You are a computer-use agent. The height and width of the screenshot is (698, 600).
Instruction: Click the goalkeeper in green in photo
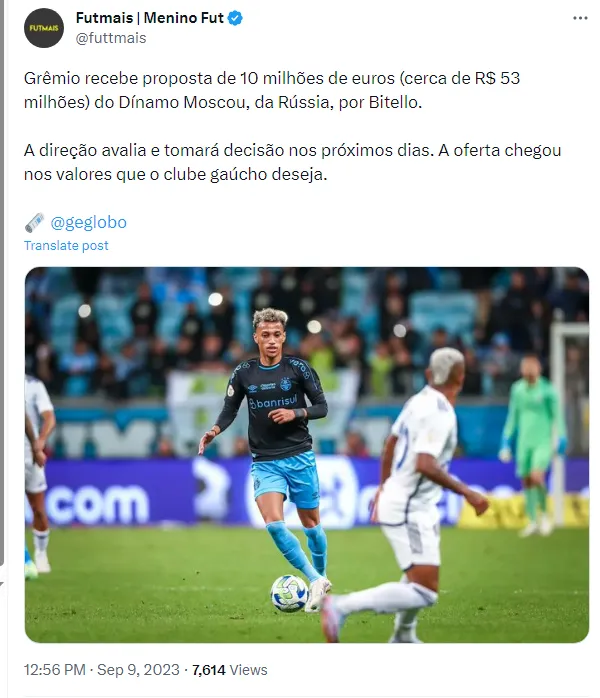532,445
